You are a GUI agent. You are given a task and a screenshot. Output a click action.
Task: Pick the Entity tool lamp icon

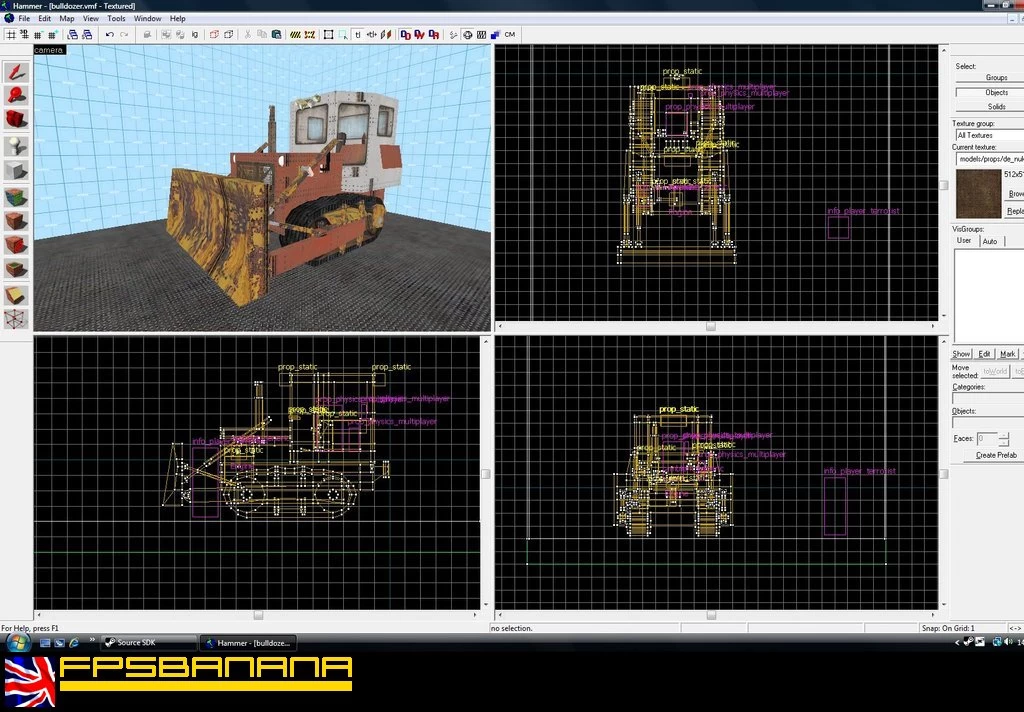click(16, 146)
